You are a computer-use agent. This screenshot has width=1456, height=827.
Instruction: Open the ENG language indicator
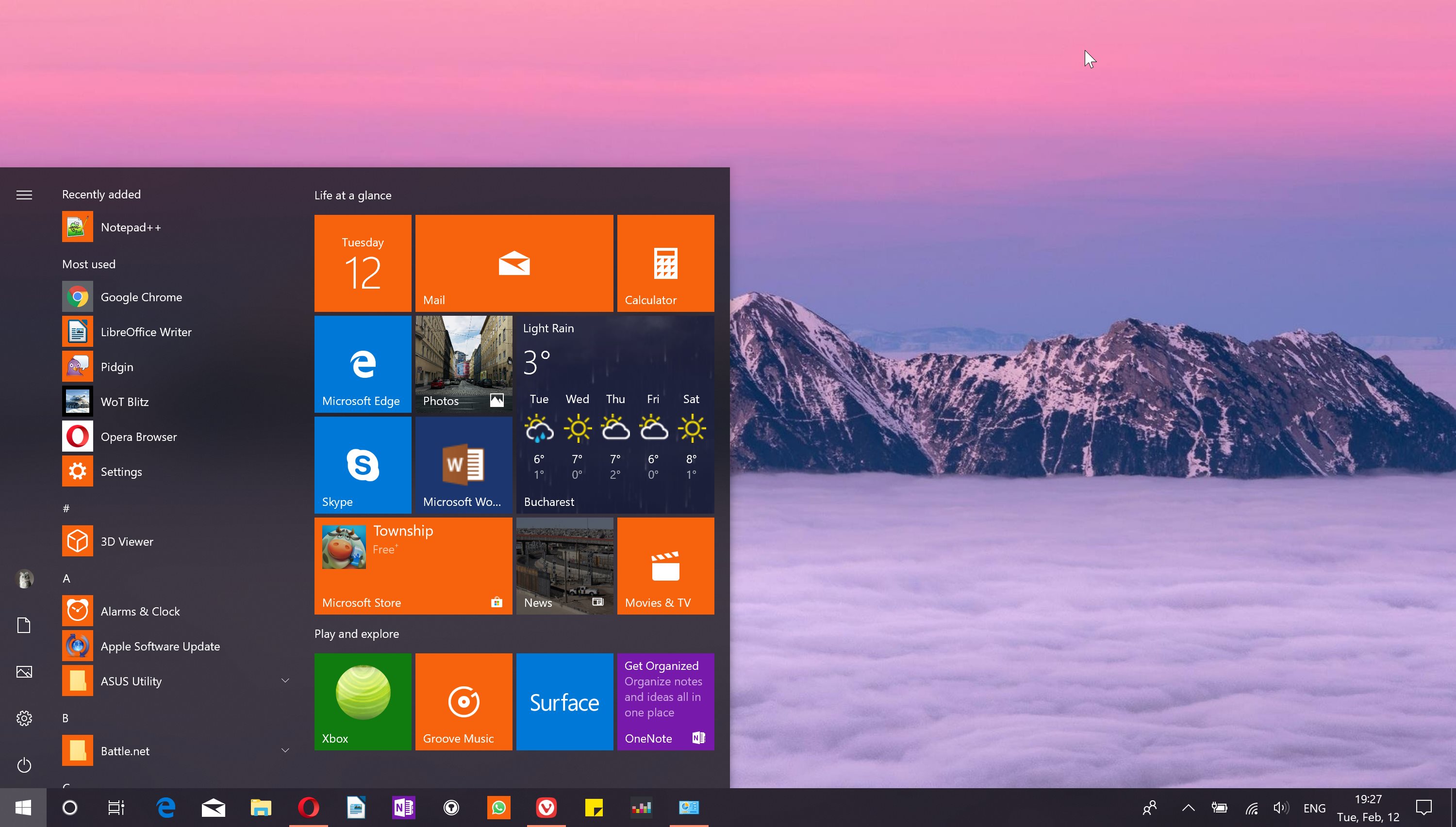[x=1314, y=807]
